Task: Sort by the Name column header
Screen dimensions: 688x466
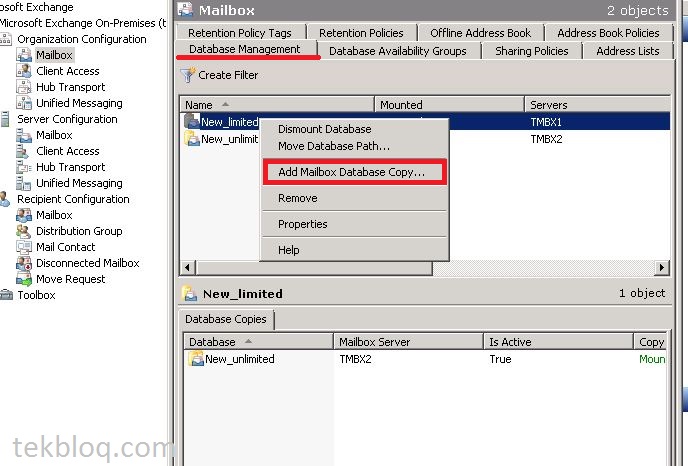Action: click(277, 105)
